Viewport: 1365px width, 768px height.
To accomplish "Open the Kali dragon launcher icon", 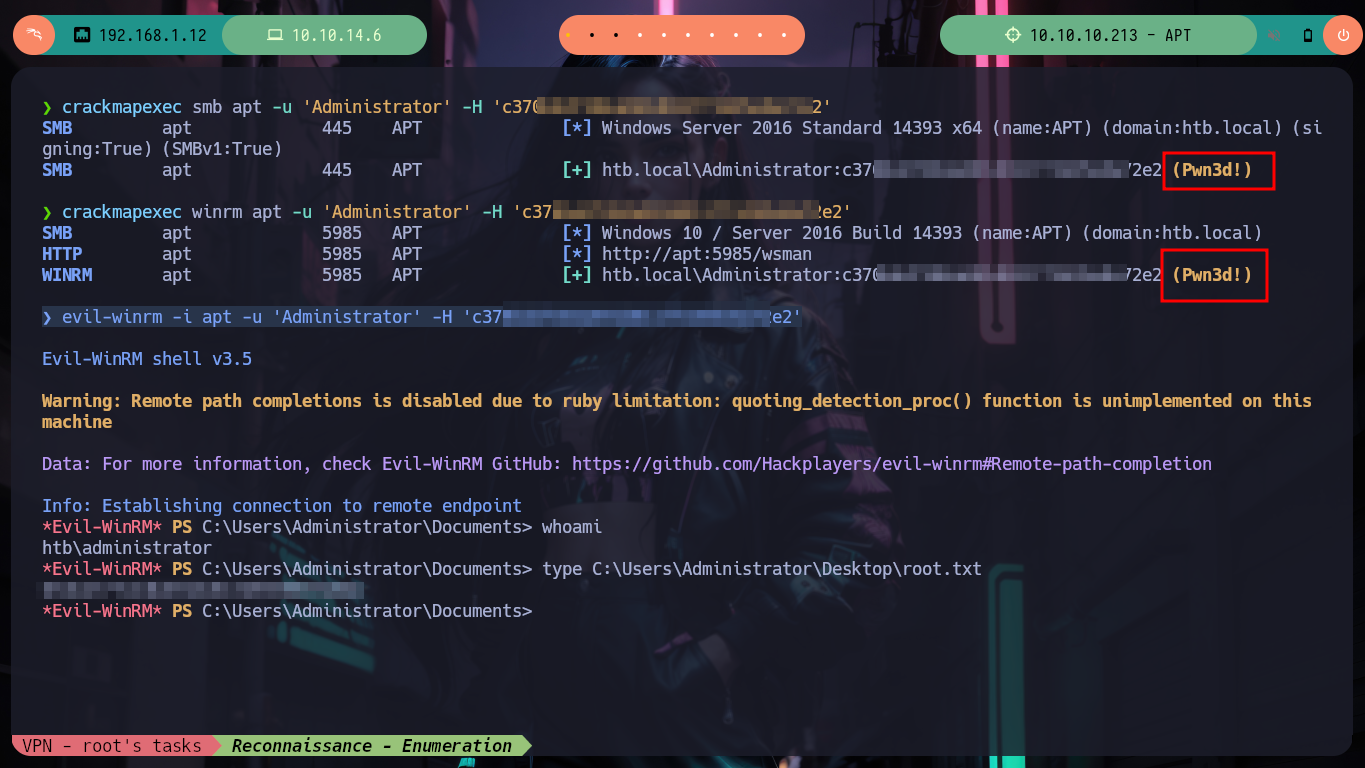I will [35, 35].
